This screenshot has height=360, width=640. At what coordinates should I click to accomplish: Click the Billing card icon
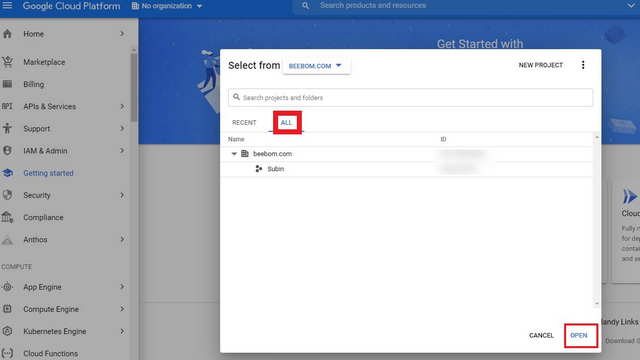(7, 84)
